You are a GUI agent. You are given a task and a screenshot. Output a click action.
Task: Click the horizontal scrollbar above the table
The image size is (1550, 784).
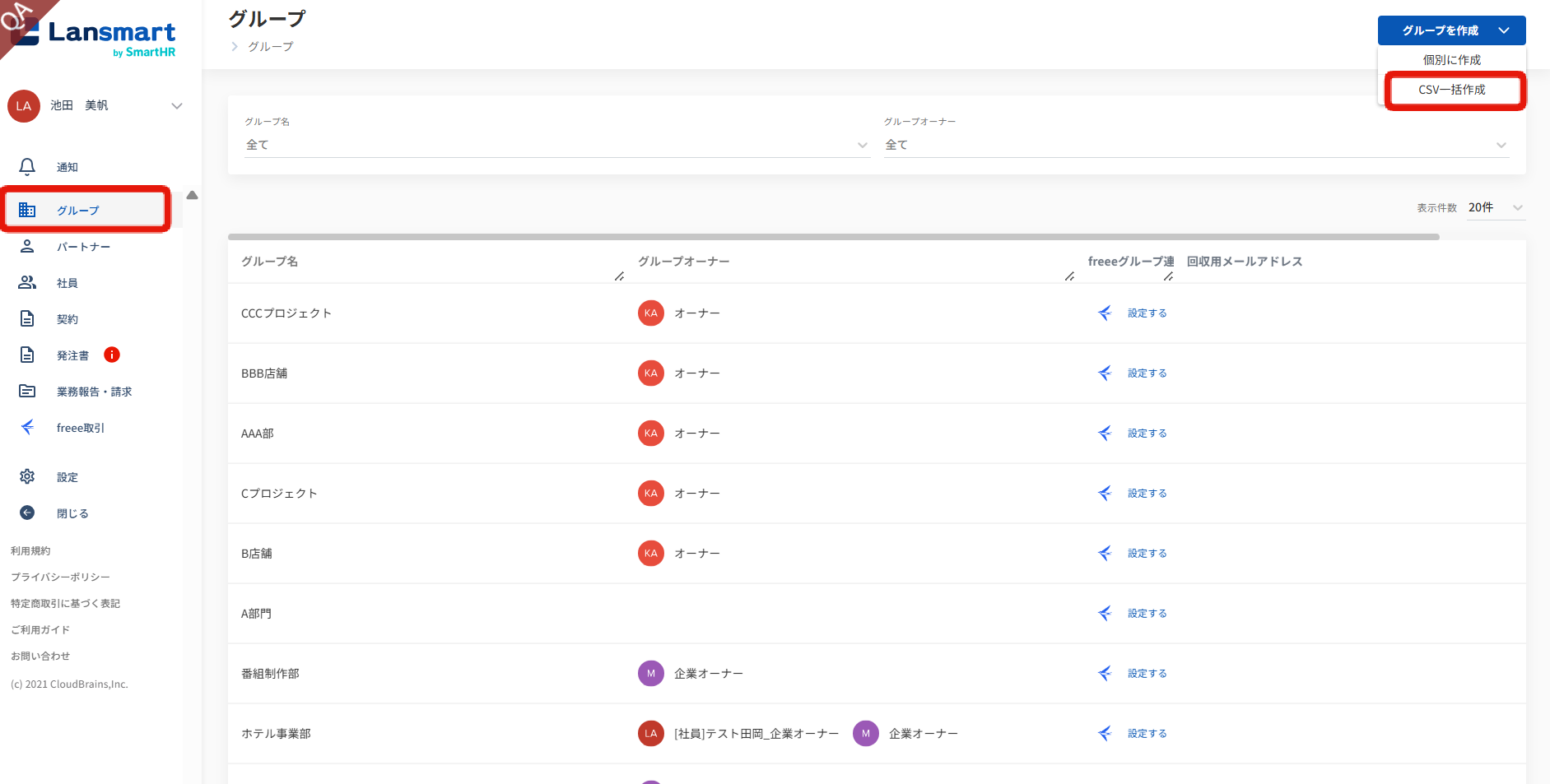[x=833, y=237]
